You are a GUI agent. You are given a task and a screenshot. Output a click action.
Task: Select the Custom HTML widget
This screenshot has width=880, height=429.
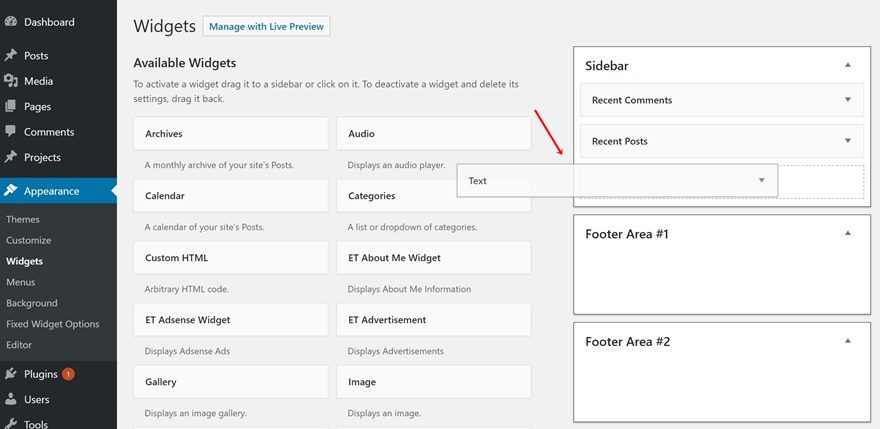click(230, 258)
